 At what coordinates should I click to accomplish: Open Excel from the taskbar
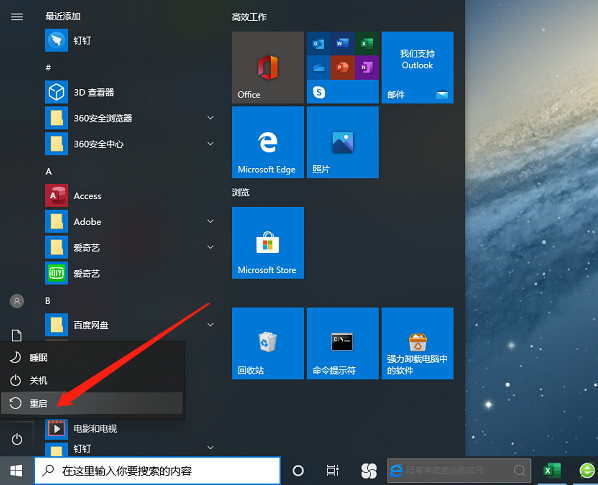click(552, 471)
